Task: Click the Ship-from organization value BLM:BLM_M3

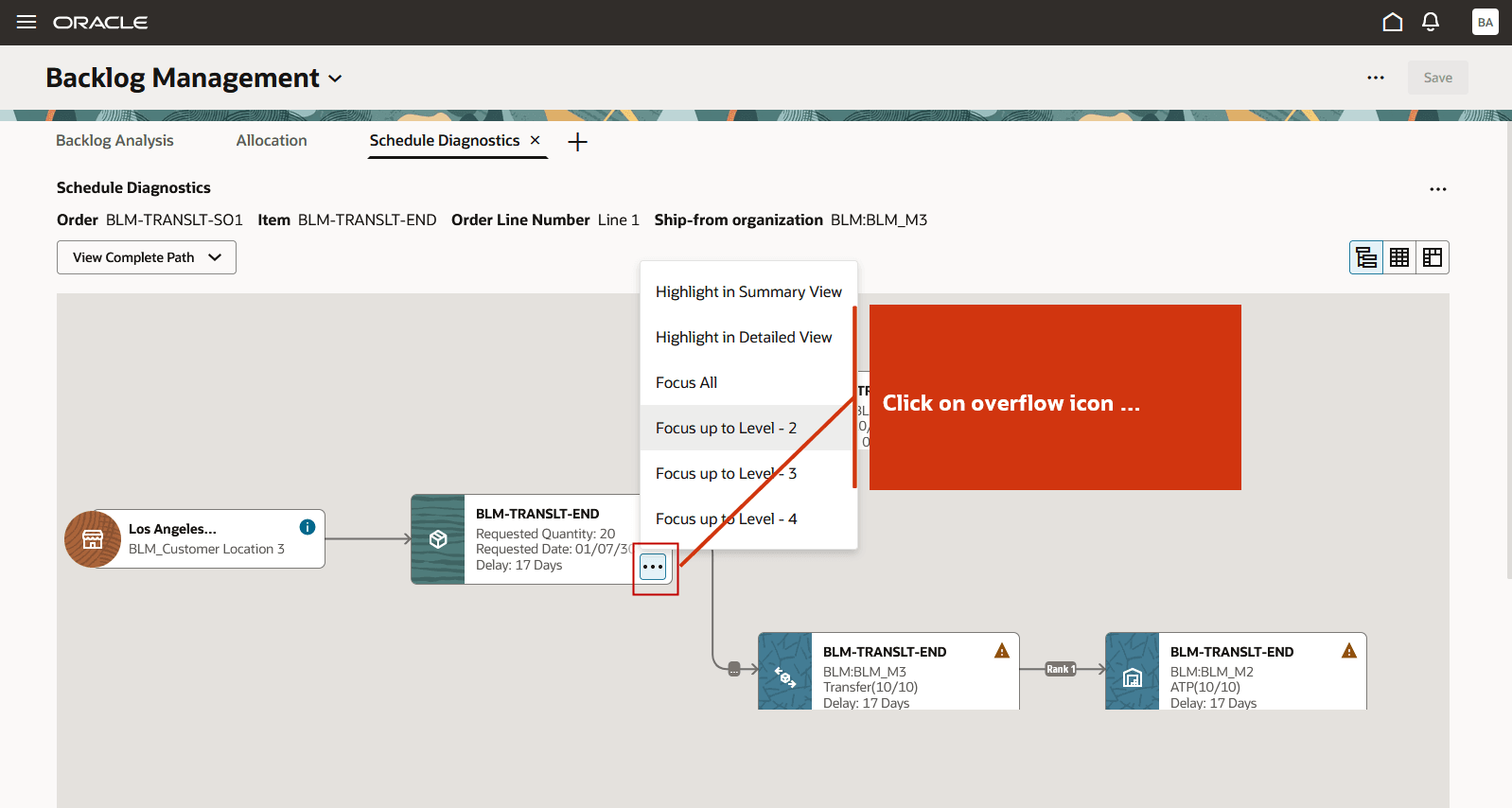Action: click(879, 220)
